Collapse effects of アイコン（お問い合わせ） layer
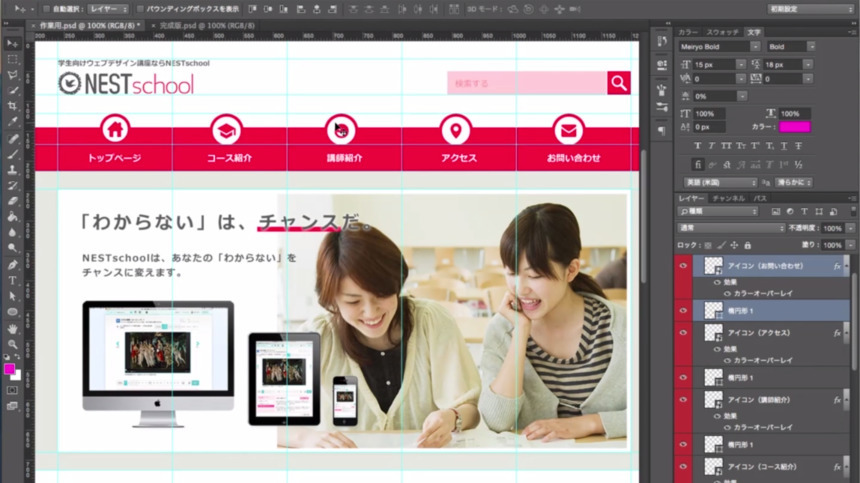860x483 pixels. [x=845, y=266]
